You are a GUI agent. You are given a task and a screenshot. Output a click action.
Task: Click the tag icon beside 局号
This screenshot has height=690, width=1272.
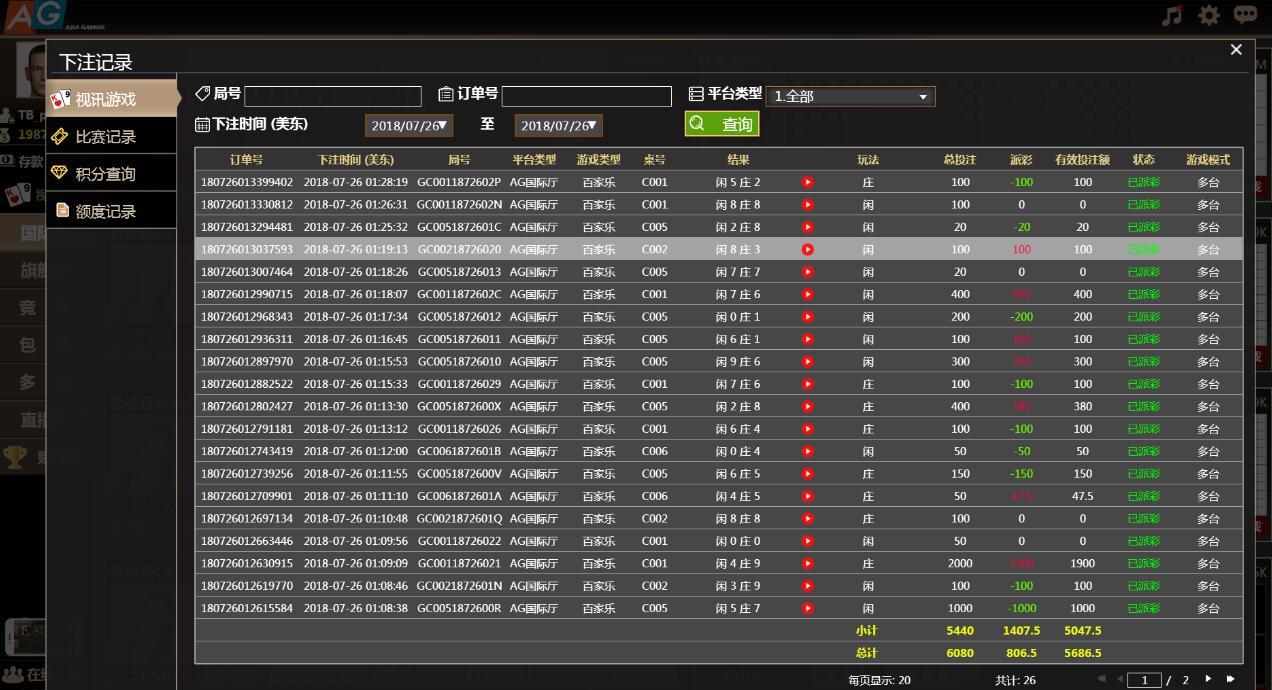203,93
